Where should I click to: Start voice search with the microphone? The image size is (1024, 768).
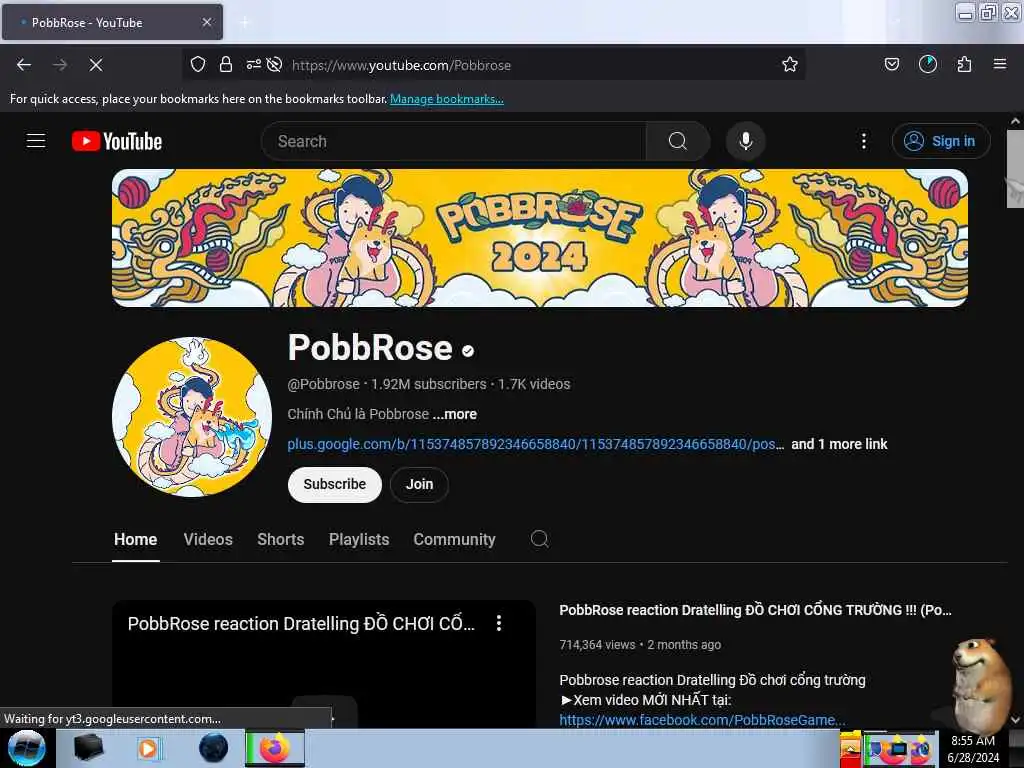click(x=745, y=141)
